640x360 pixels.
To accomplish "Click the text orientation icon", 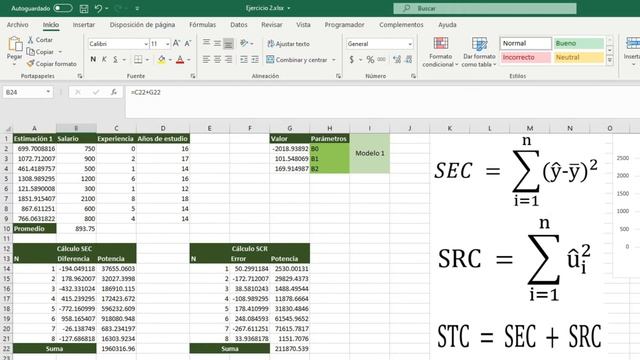I will pos(244,43).
